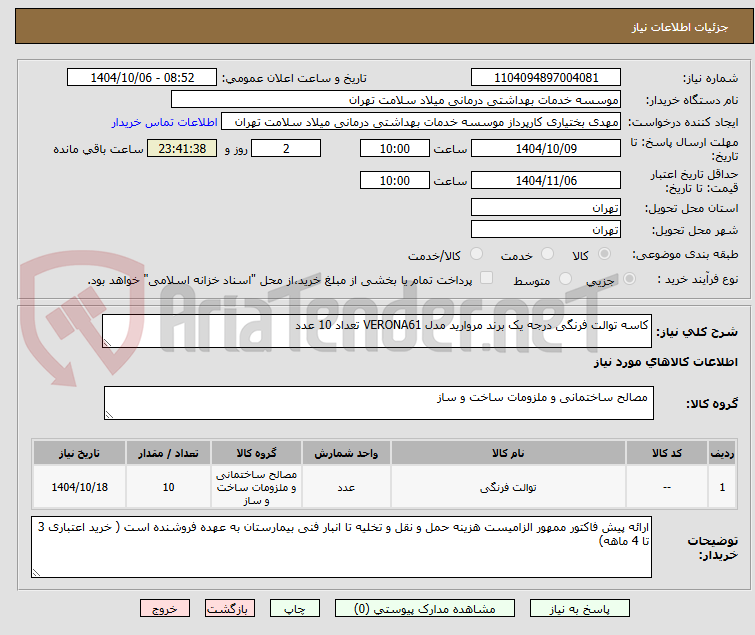Click the need date cell 1404/10/18
The image size is (755, 635).
pyautogui.click(x=79, y=487)
